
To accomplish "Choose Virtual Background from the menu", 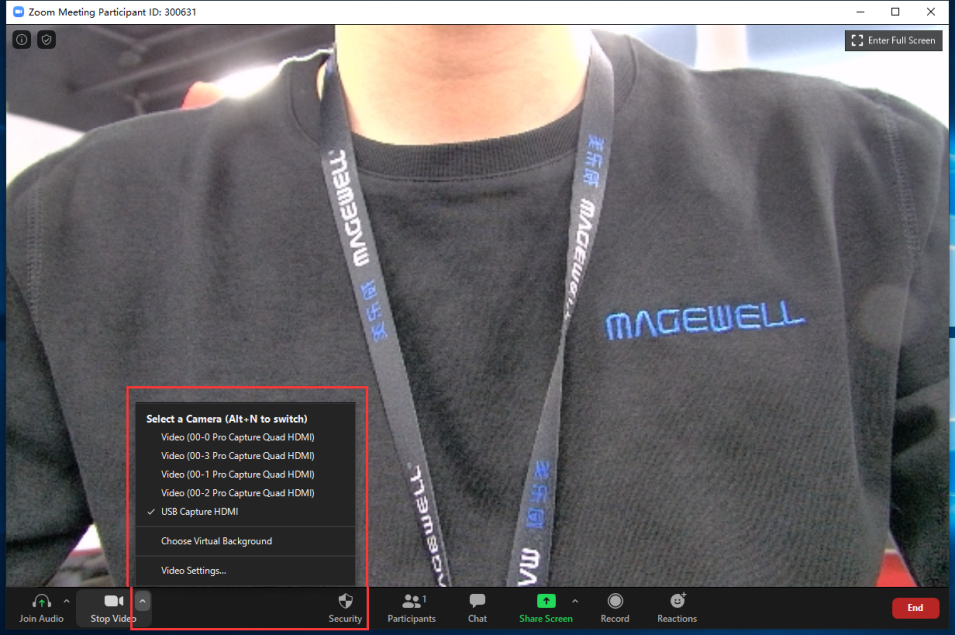I will [245, 541].
